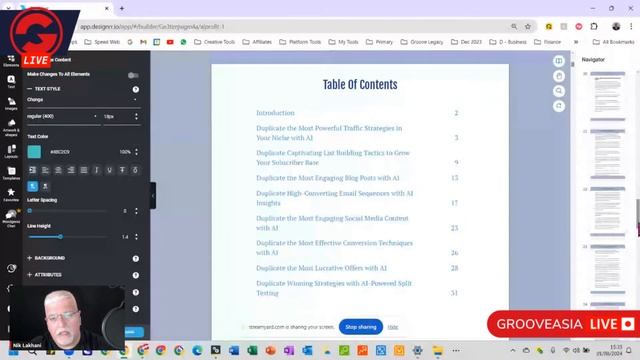Viewport: 640px width, 360px height.
Task: Click the ATTRIBUTES help icon
Action: click(x=136, y=276)
